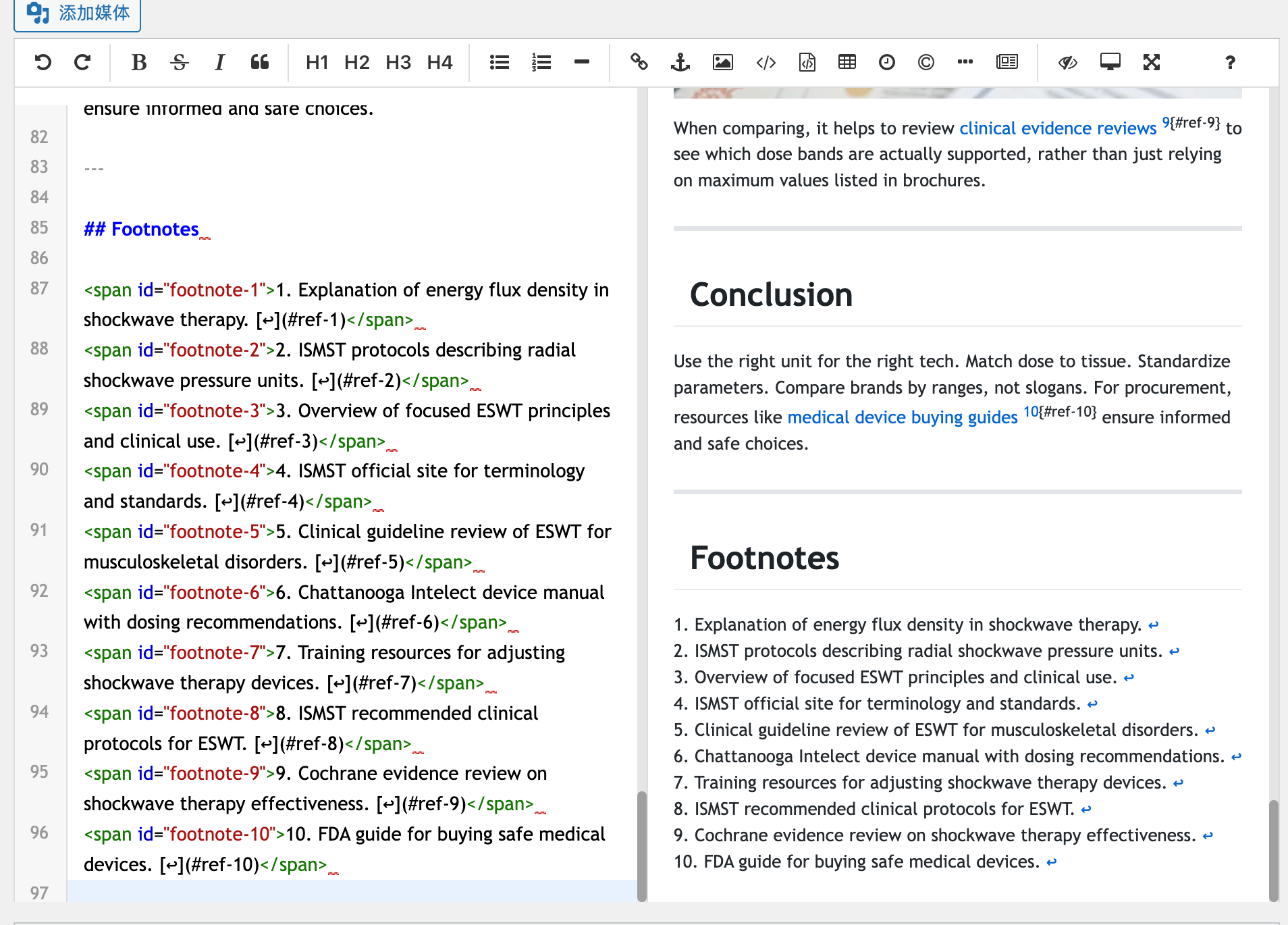1288x925 pixels.
Task: Apply bold formatting
Action: [x=139, y=63]
